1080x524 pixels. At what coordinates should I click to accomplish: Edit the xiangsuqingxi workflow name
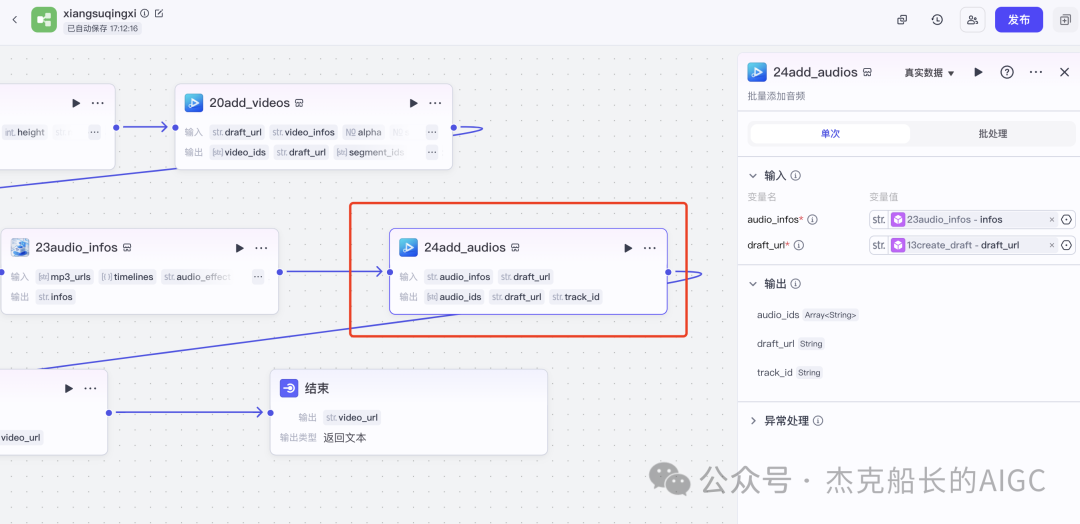(x=159, y=13)
